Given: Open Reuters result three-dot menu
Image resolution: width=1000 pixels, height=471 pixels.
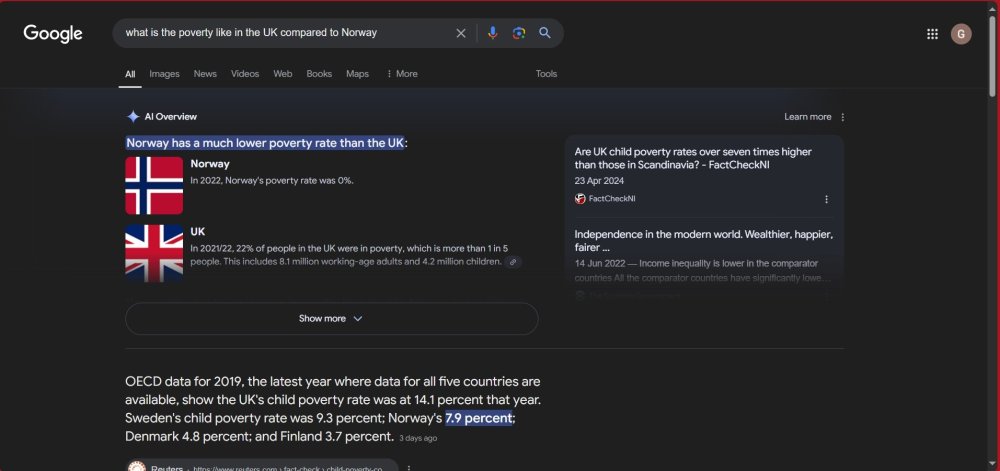Looking at the screenshot, I should coord(409,468).
